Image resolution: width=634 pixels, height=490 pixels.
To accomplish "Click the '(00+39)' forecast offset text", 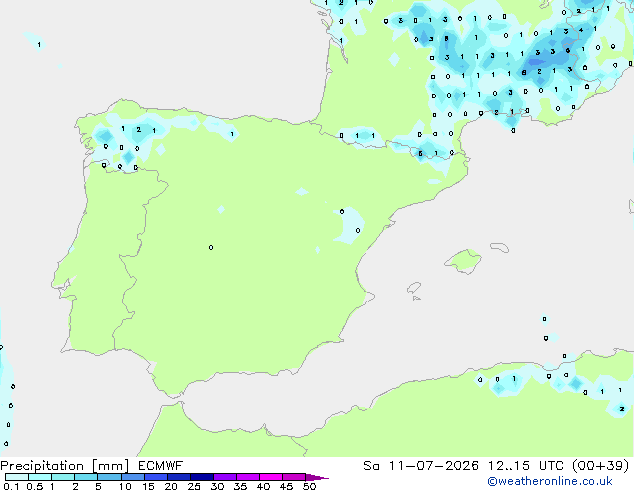I will (x=601, y=466).
